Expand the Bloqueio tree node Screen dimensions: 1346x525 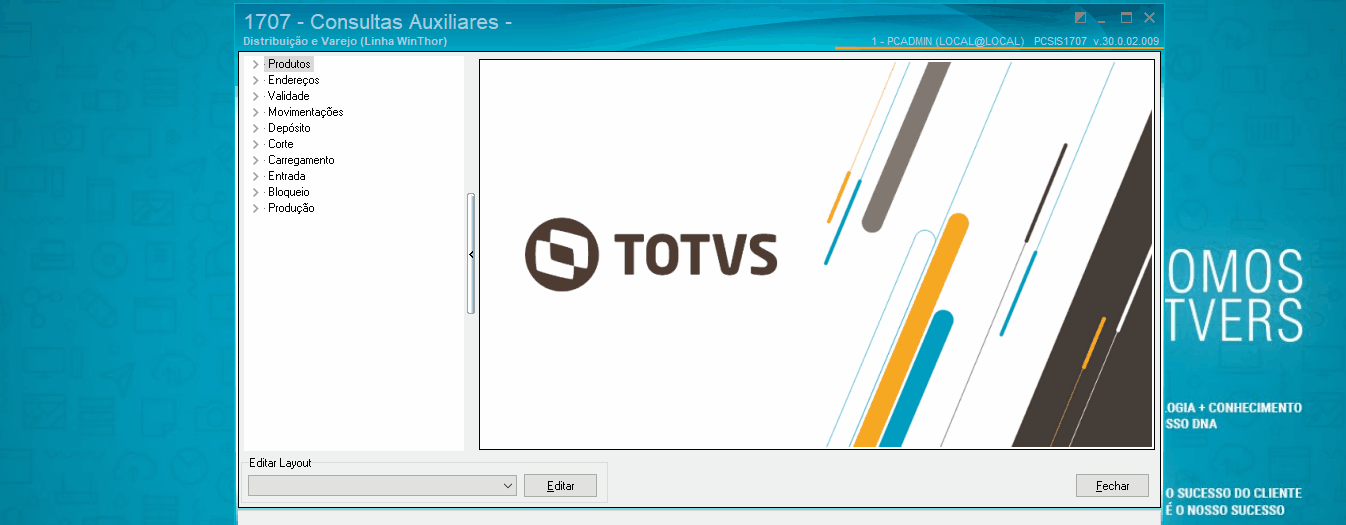(x=256, y=192)
